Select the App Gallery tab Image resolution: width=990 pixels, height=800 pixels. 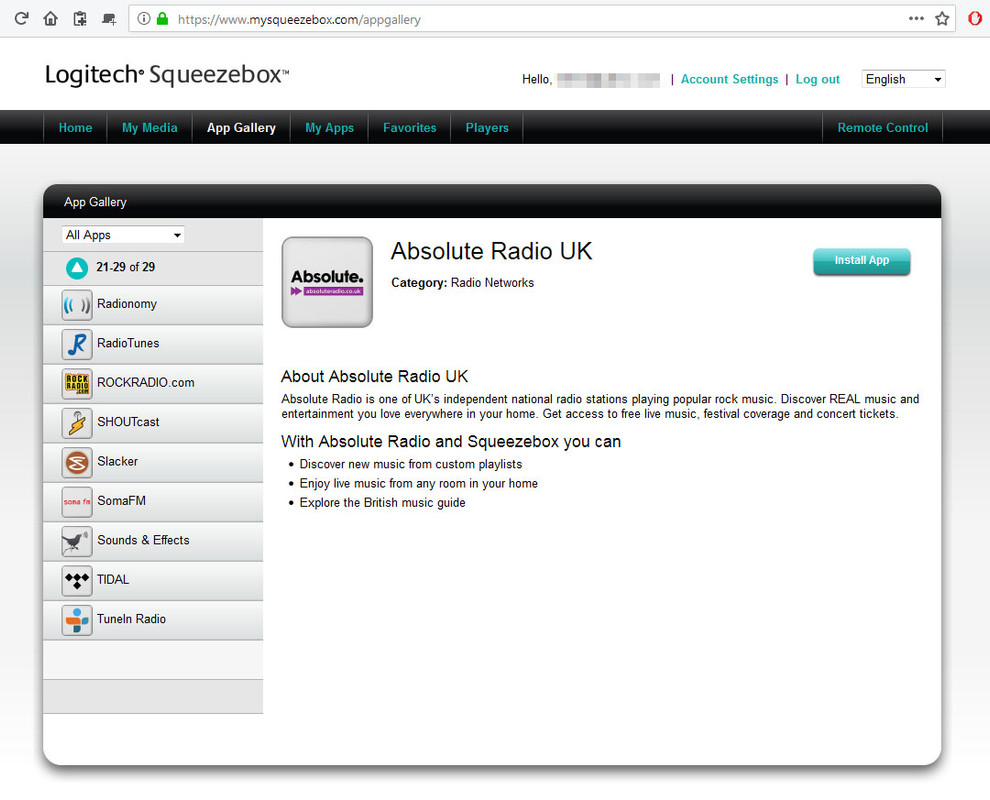[241, 128]
